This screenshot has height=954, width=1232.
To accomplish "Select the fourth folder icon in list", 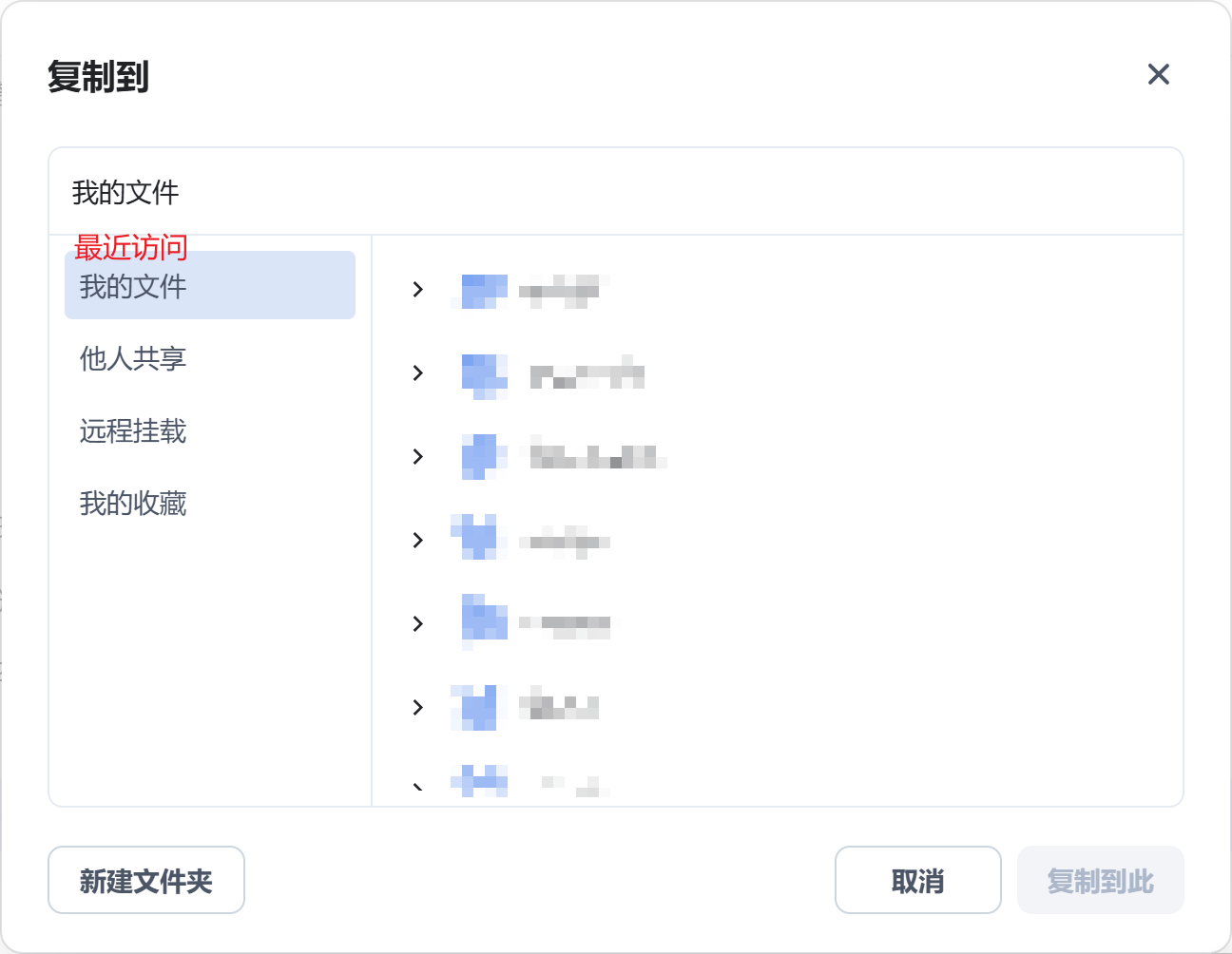I will 475,538.
